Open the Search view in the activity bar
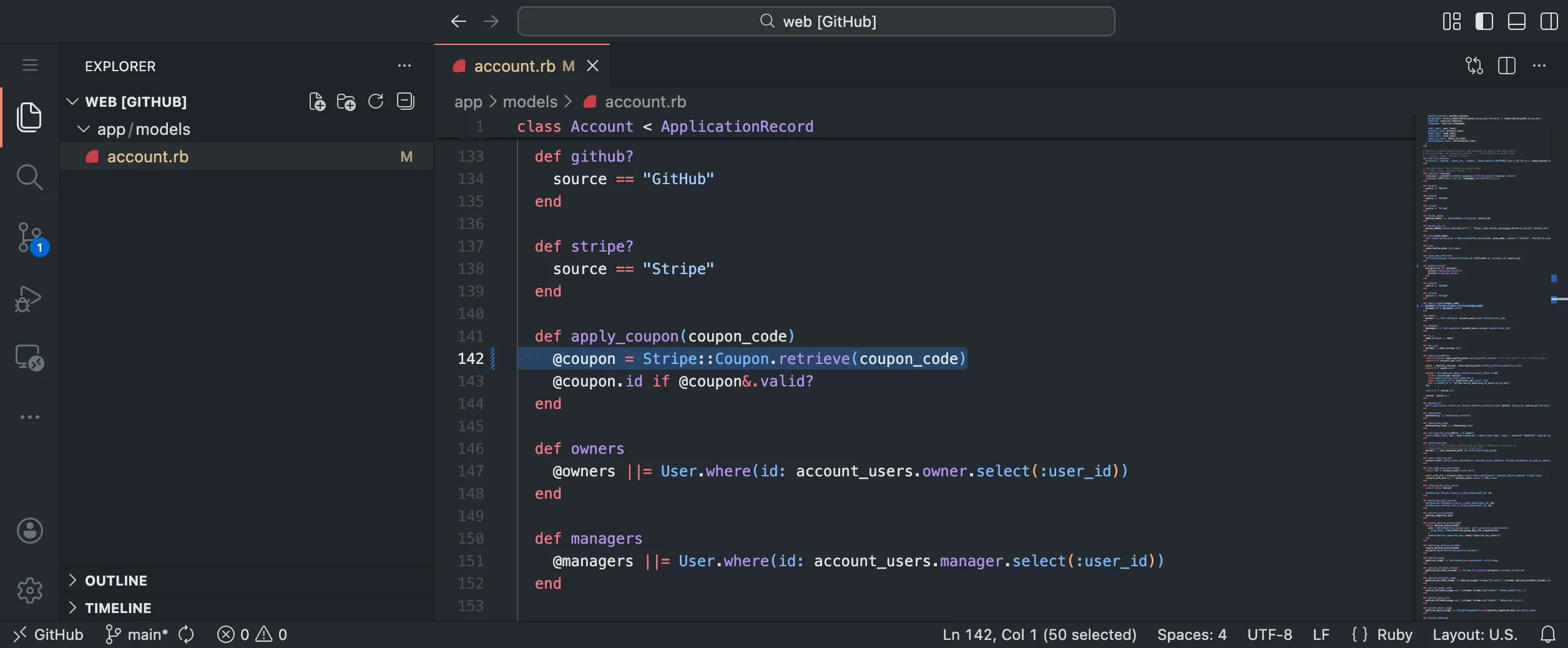Image resolution: width=1568 pixels, height=648 pixels. coord(29,177)
